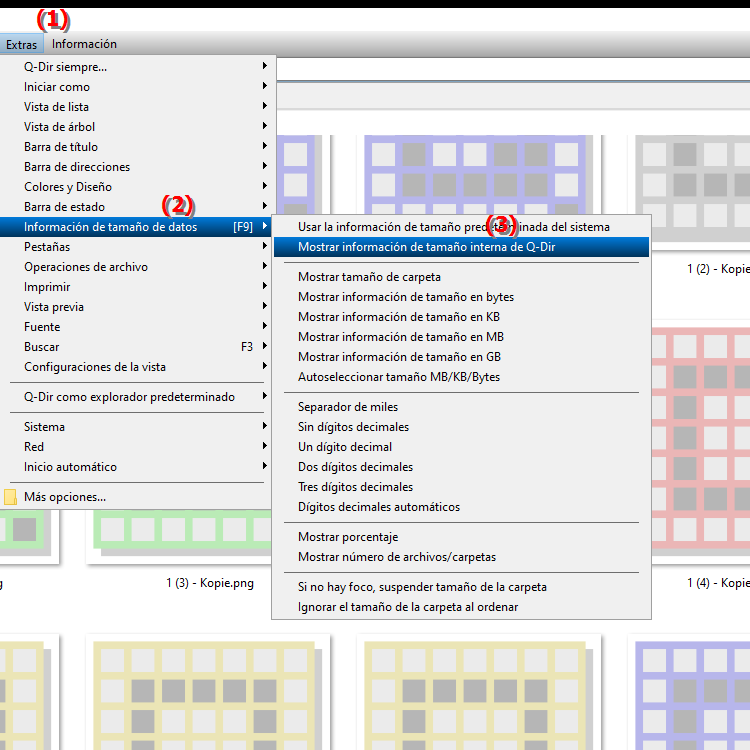Expand arrow next to Sistema
The image size is (750, 750).
pos(265,426)
